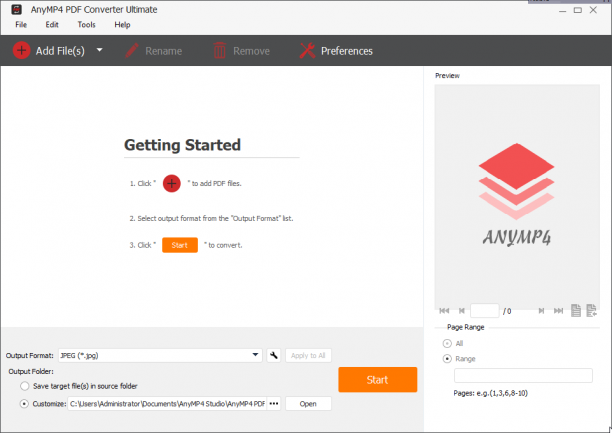The image size is (612, 433).
Task: Open the File menu
Action: click(21, 25)
